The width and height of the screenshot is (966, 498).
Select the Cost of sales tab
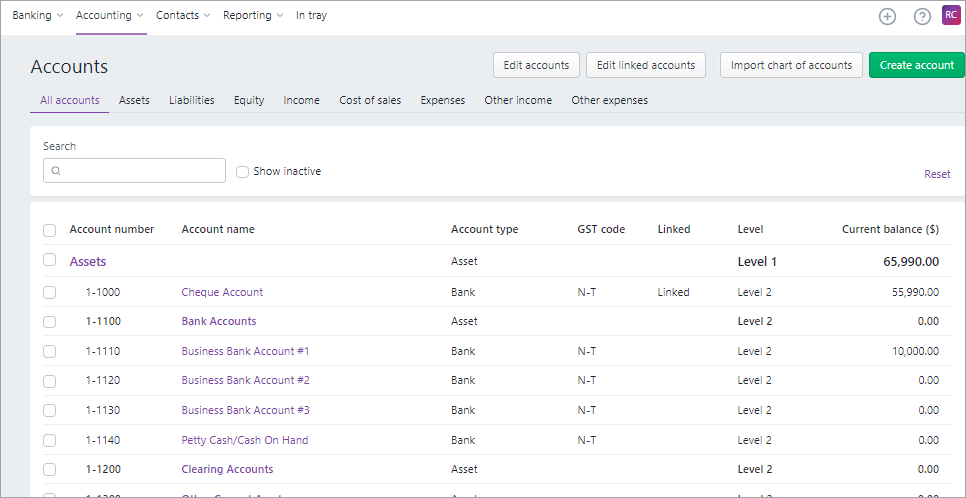pyautogui.click(x=370, y=101)
